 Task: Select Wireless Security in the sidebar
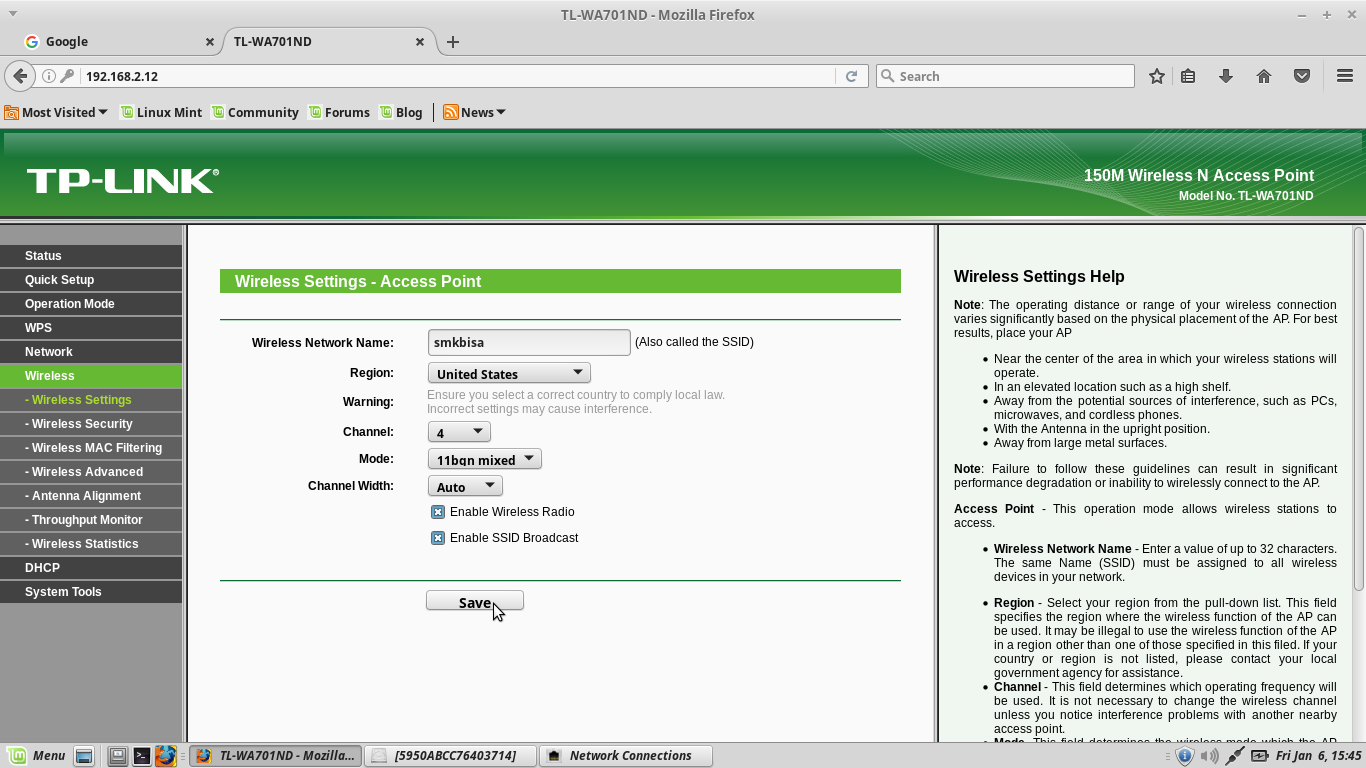(80, 423)
